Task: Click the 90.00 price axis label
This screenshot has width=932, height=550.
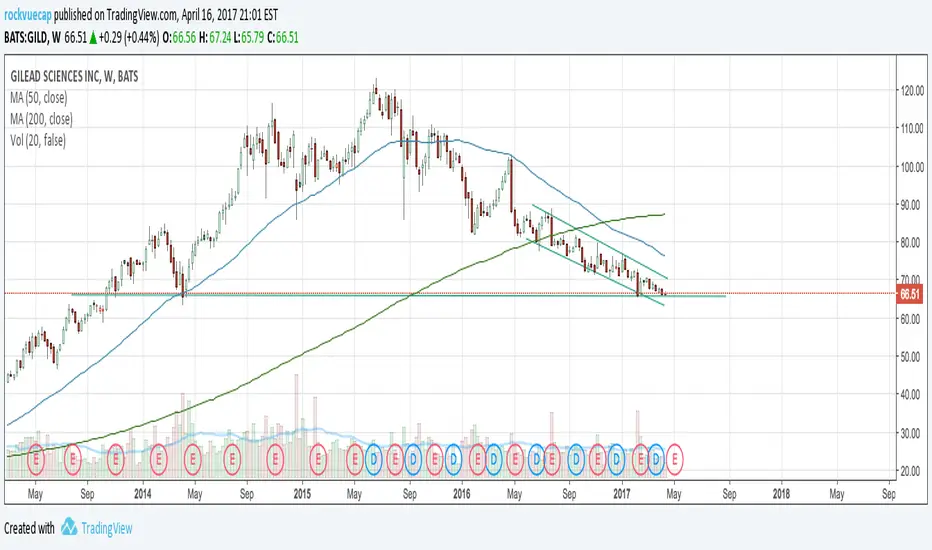Action: (x=912, y=205)
